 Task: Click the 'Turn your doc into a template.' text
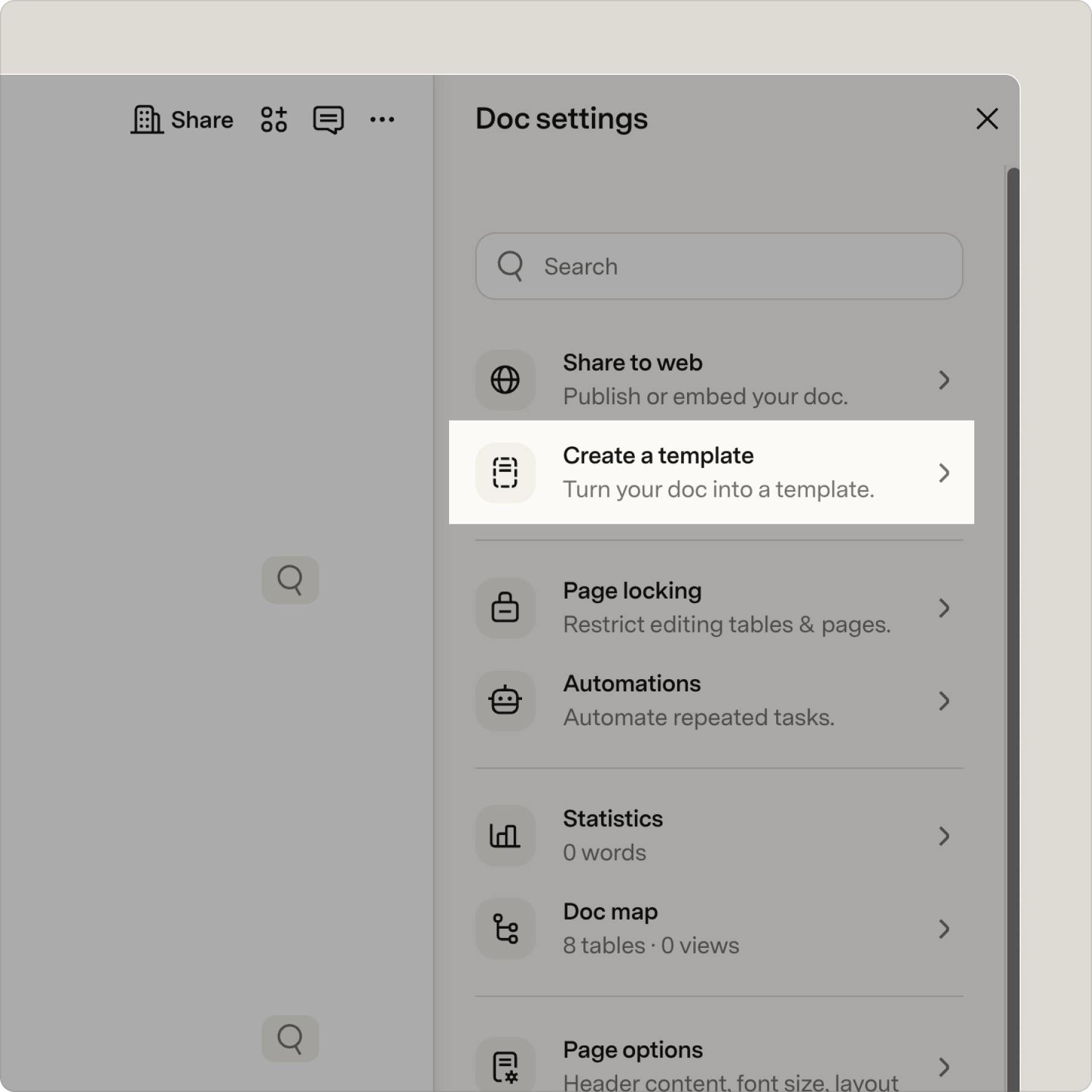point(718,490)
